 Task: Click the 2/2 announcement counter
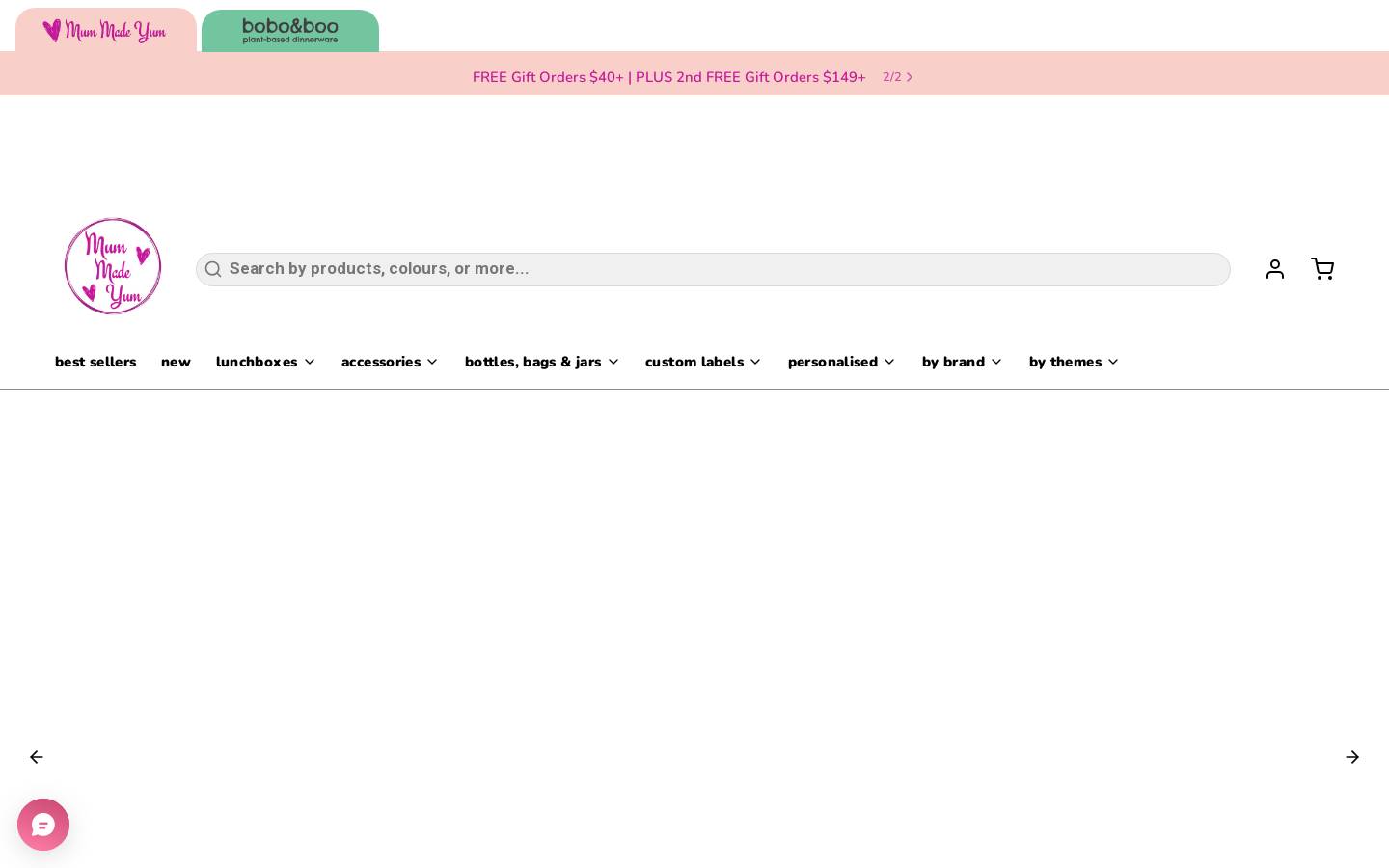[x=891, y=77]
